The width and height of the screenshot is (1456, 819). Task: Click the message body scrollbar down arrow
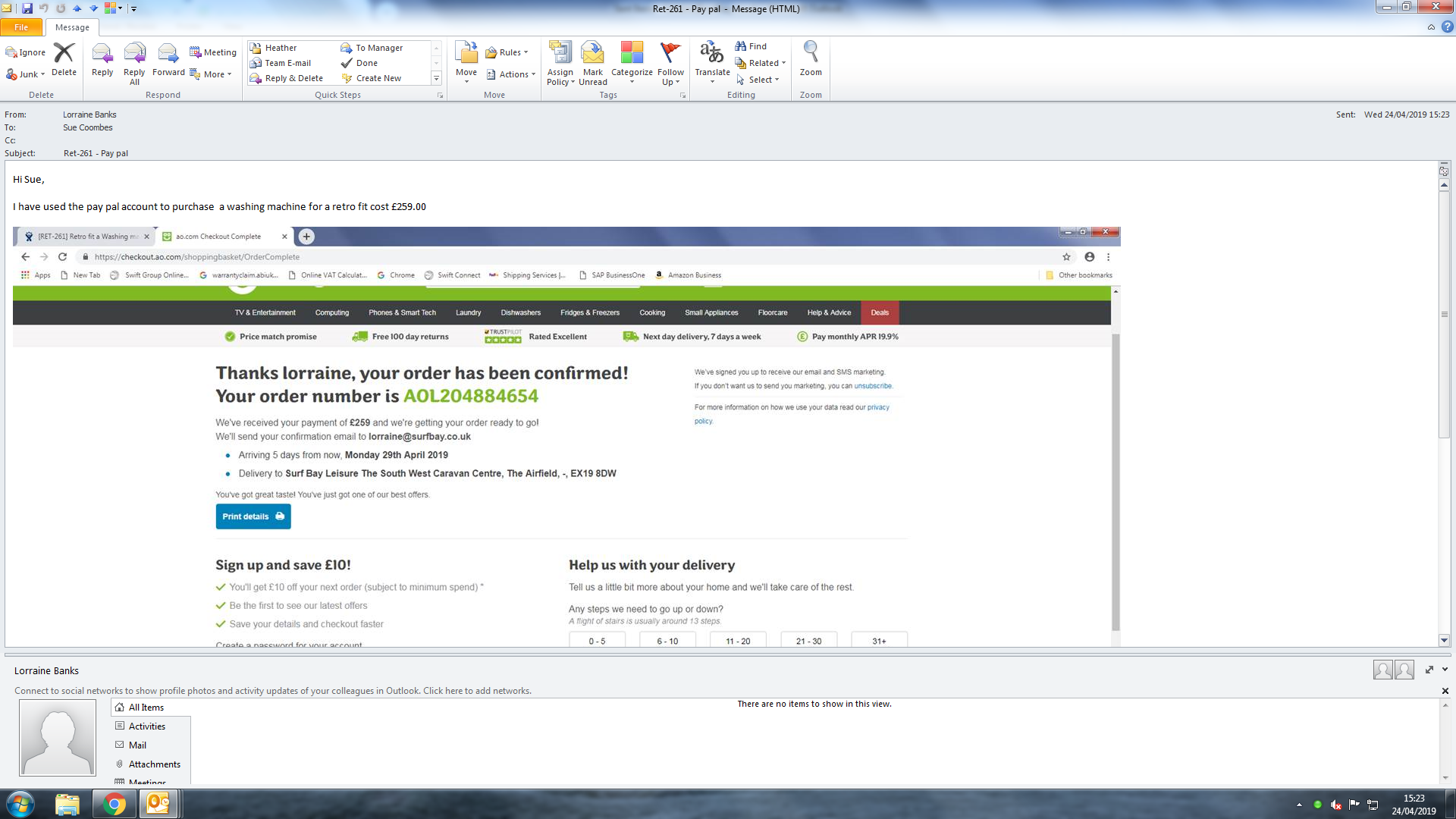(1444, 640)
